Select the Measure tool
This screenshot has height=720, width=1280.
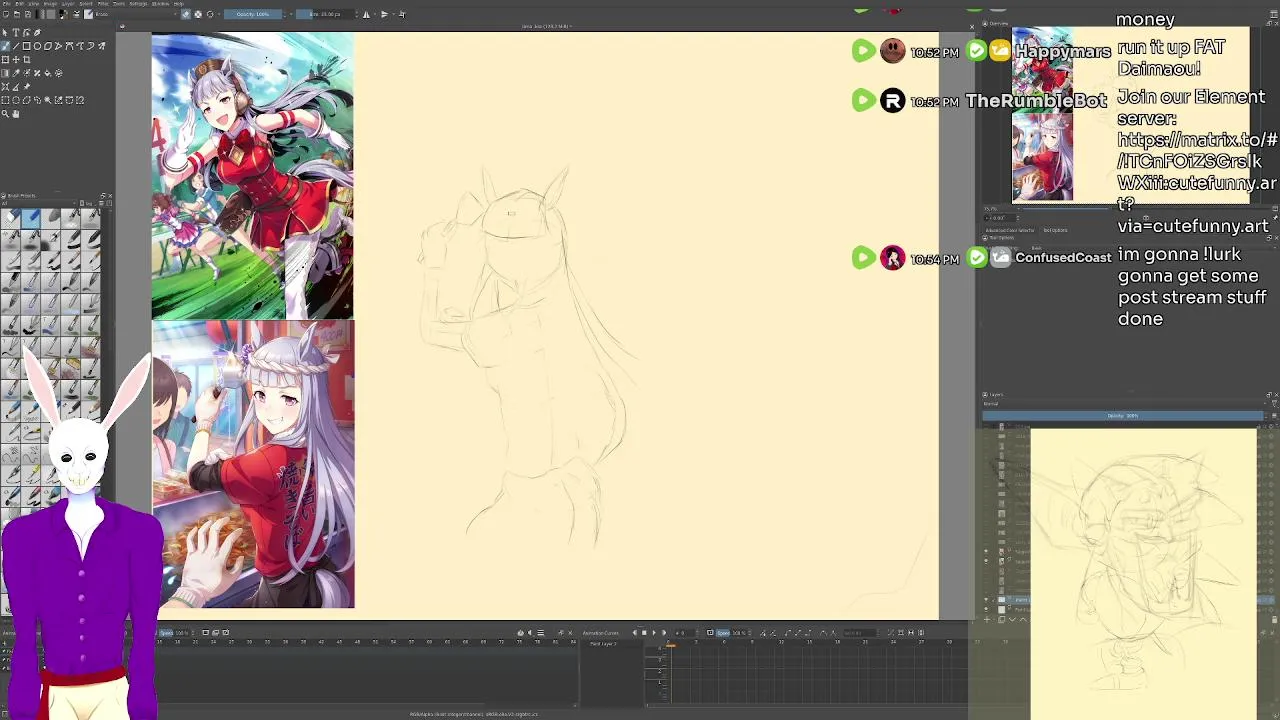(16, 86)
